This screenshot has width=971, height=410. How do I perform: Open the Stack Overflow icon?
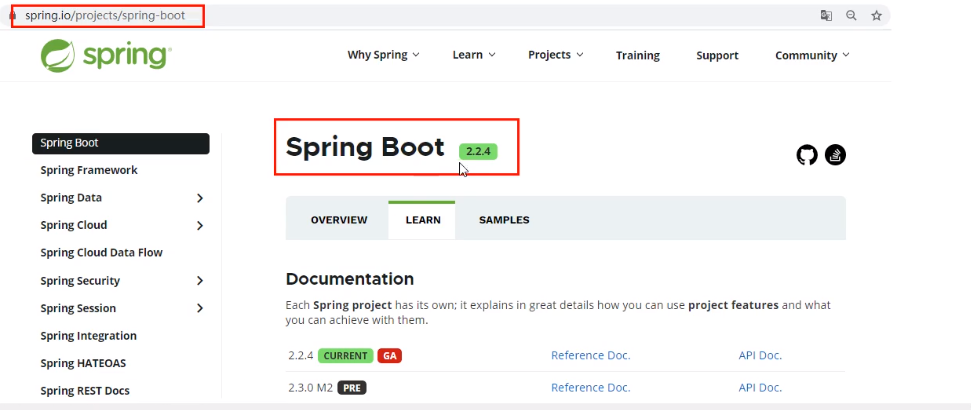click(835, 155)
